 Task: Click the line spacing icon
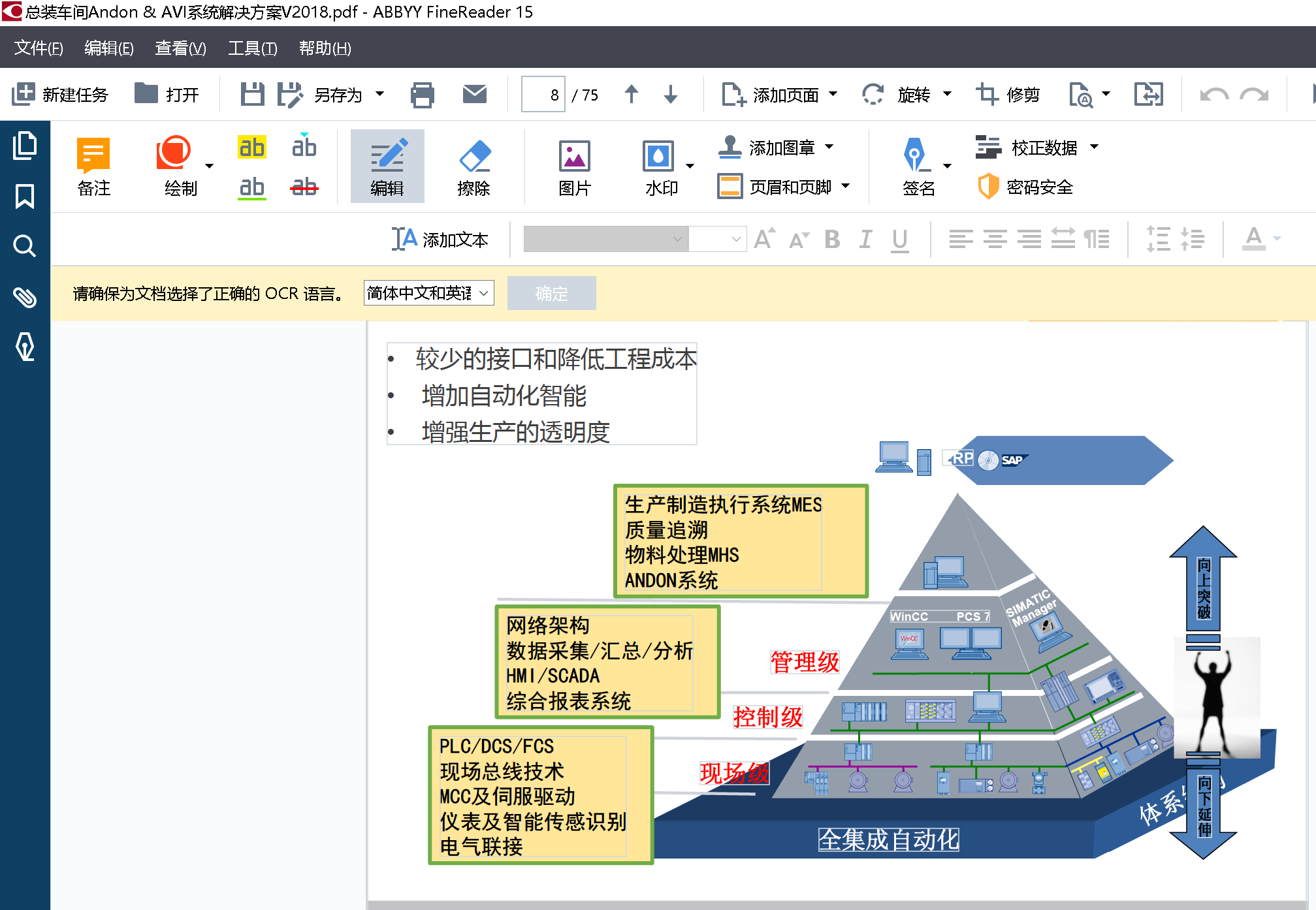(1159, 239)
